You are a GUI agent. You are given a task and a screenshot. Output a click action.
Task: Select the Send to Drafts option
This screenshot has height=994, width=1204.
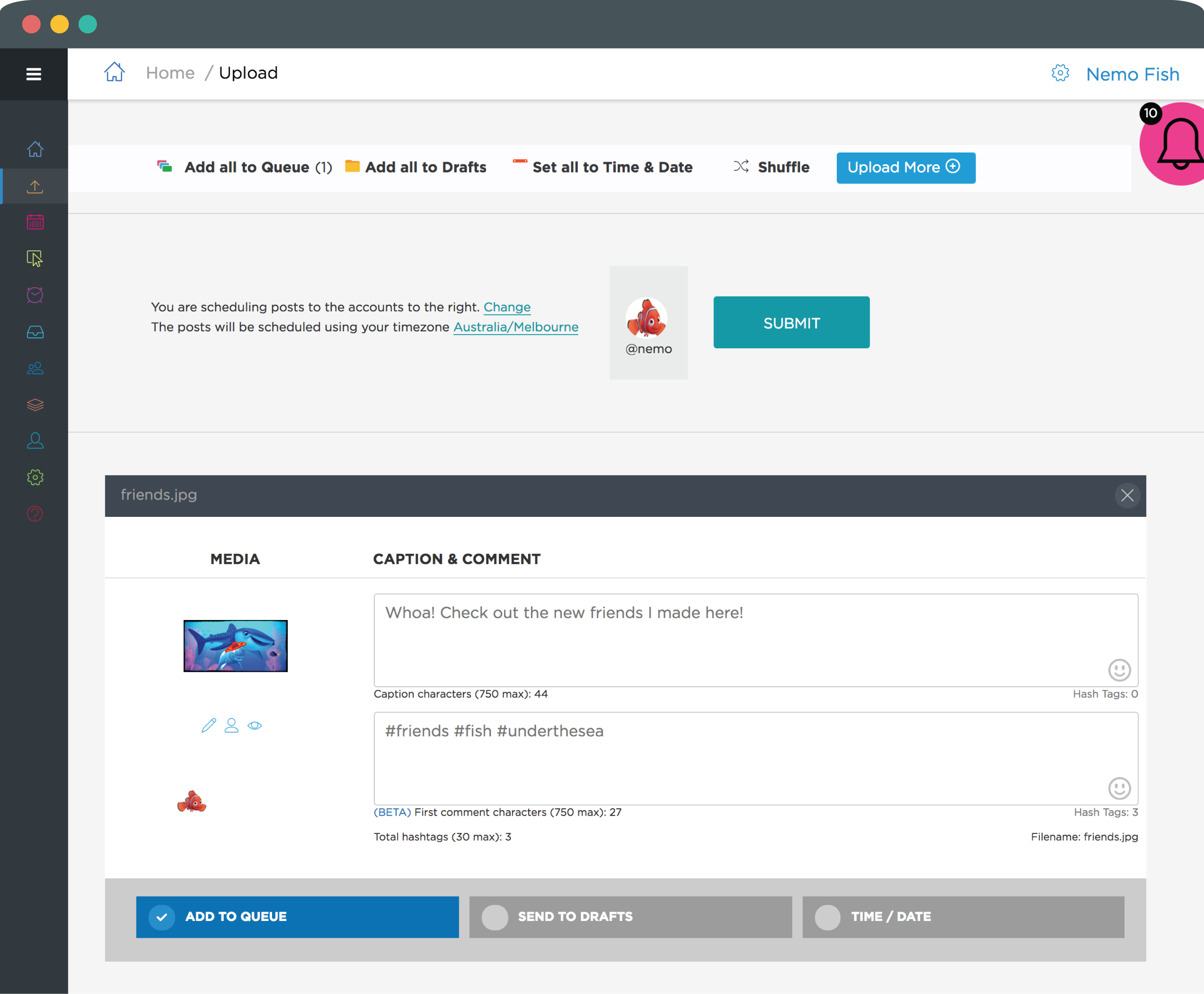click(x=630, y=917)
